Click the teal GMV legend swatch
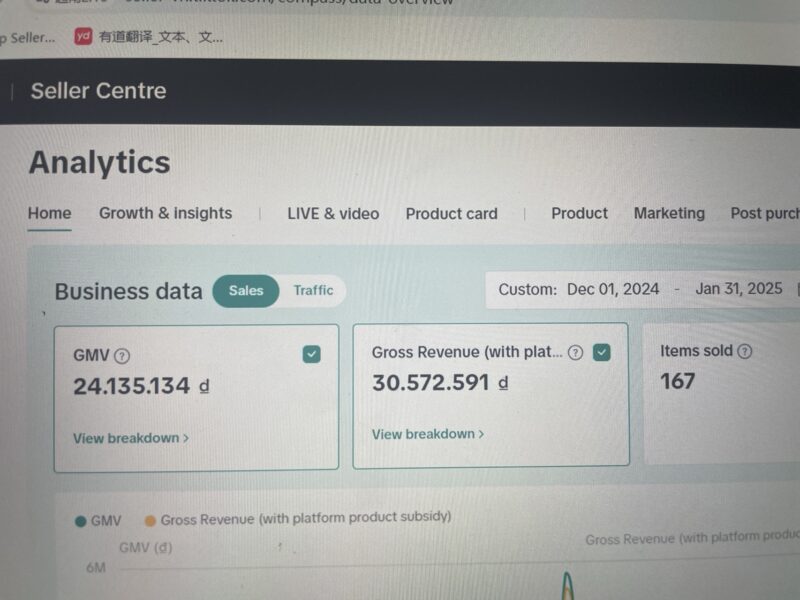Image resolution: width=800 pixels, height=600 pixels. (80, 521)
